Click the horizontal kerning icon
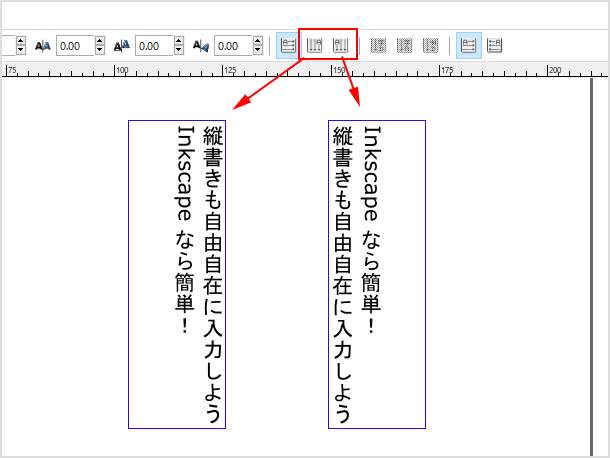Screen dimensions: 610x458 pyautogui.click(x=201, y=46)
